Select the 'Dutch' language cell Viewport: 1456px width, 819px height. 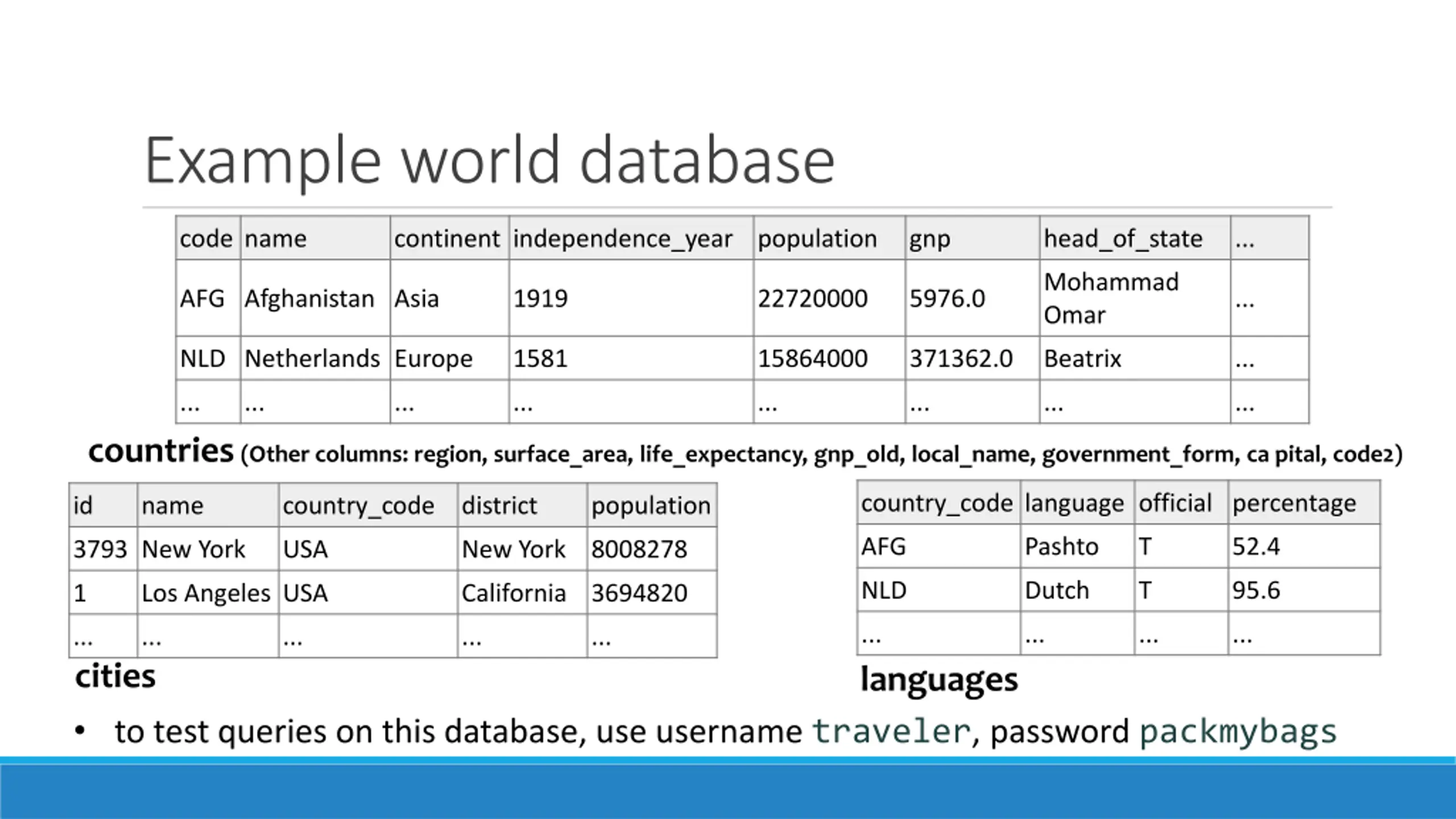(1077, 590)
